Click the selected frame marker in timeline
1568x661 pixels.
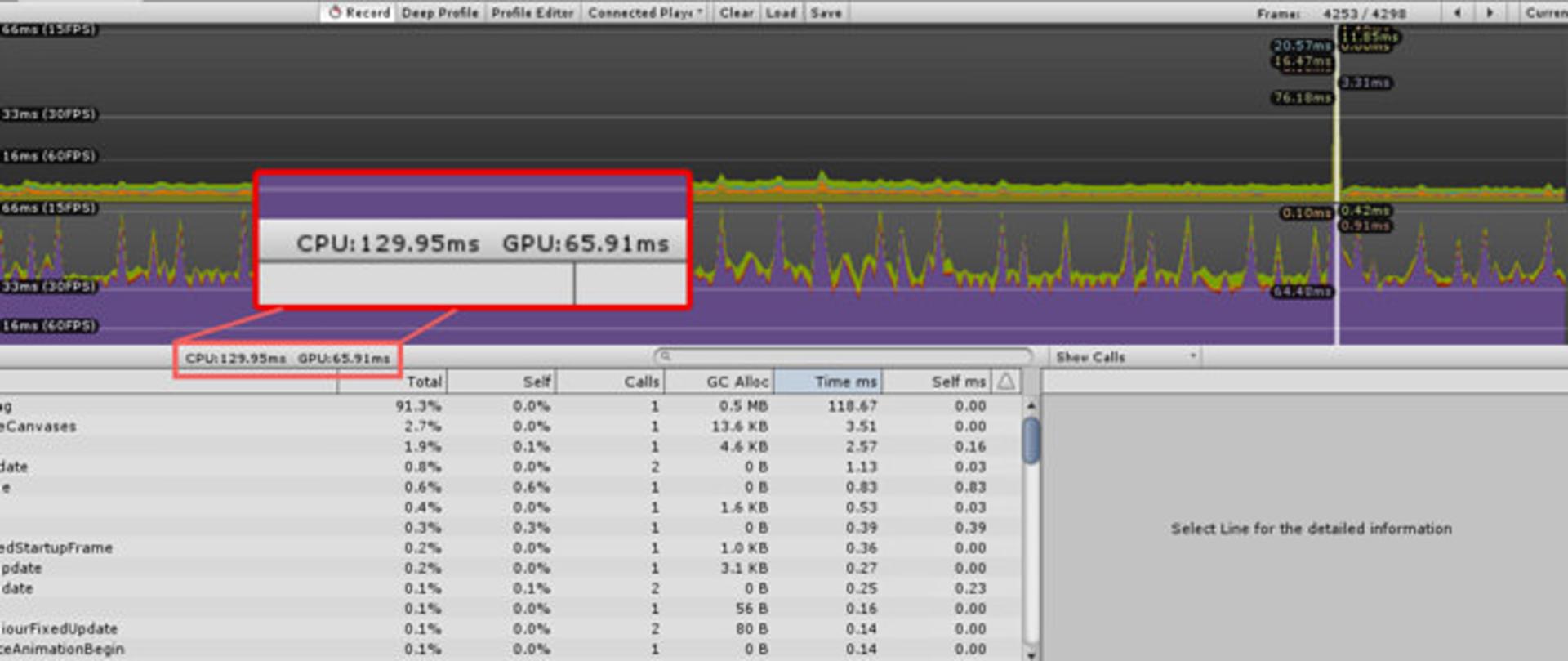point(1337,184)
